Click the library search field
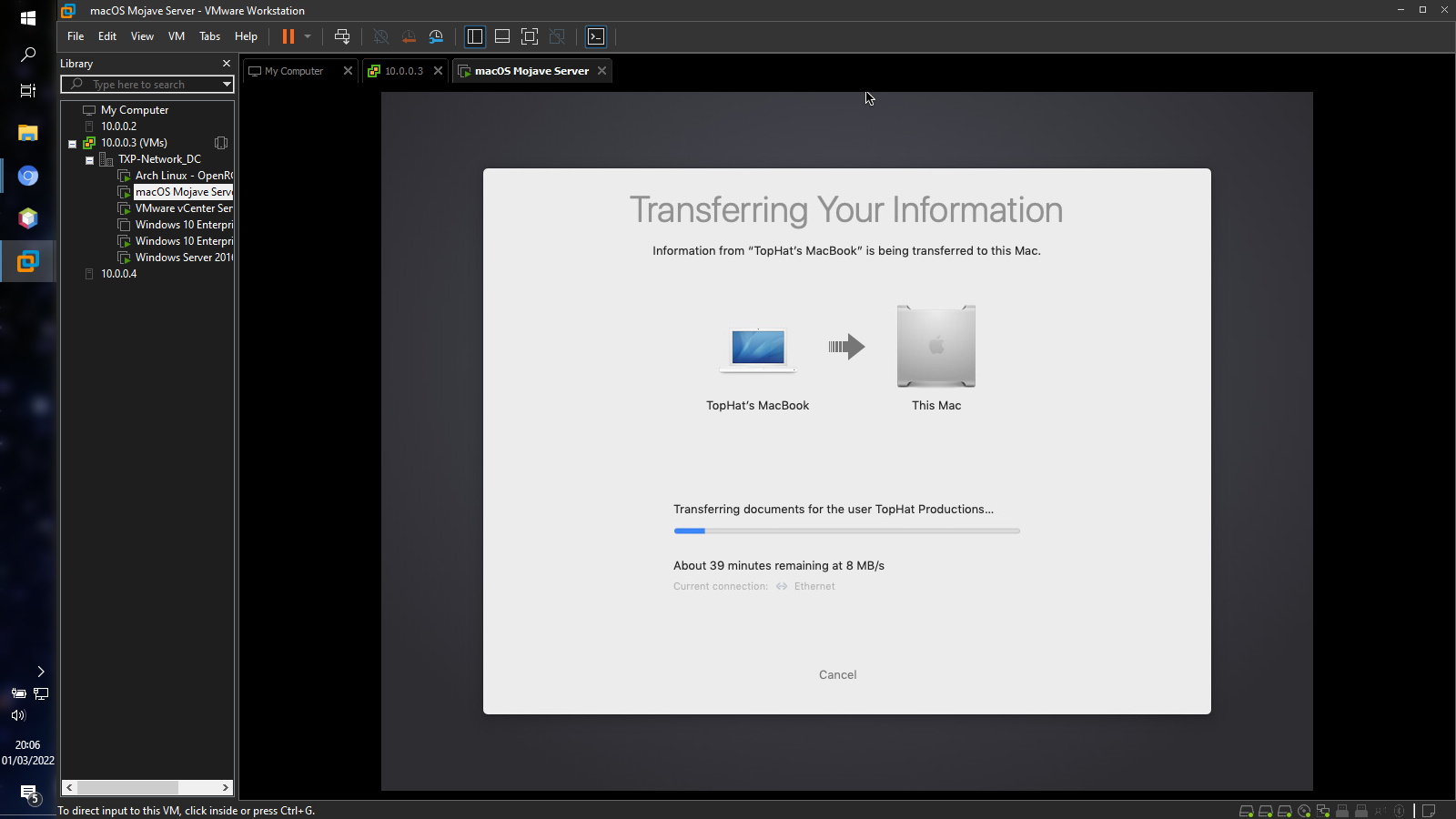The image size is (1456, 819). [x=146, y=85]
